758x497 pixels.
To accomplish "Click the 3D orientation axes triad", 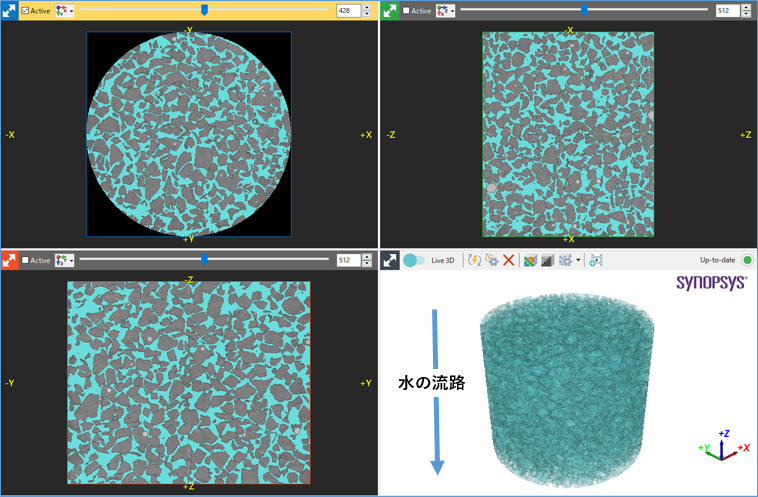I will pyautogui.click(x=723, y=446).
